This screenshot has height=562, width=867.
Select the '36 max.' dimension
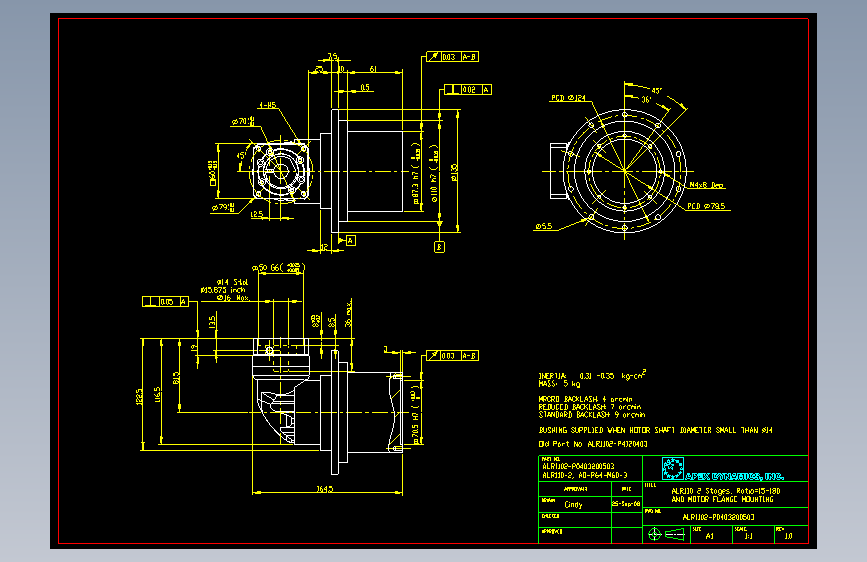pyautogui.click(x=348, y=313)
